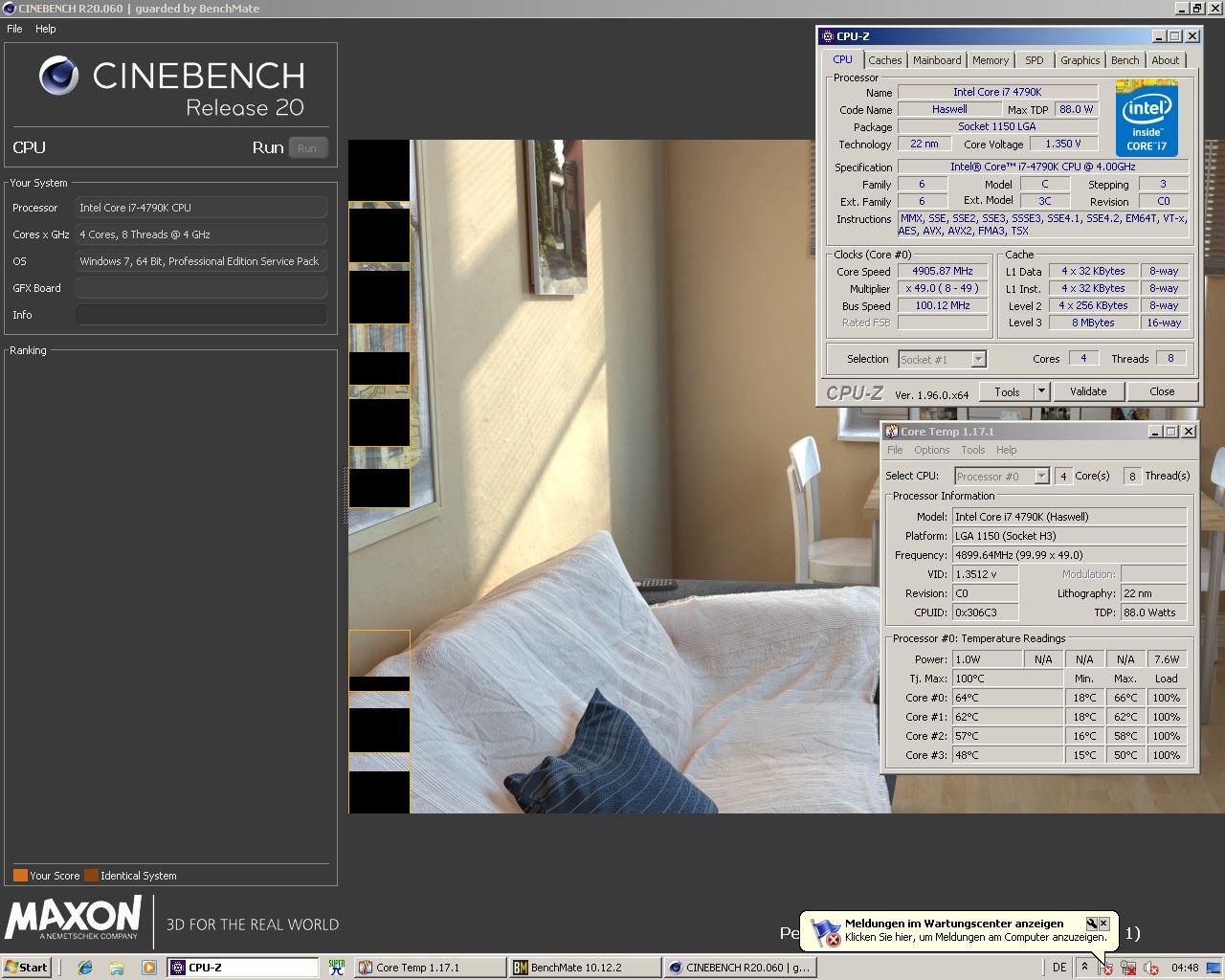This screenshot has height=980, width=1225.
Task: Open Core Temp Options menu
Action: pos(931,450)
